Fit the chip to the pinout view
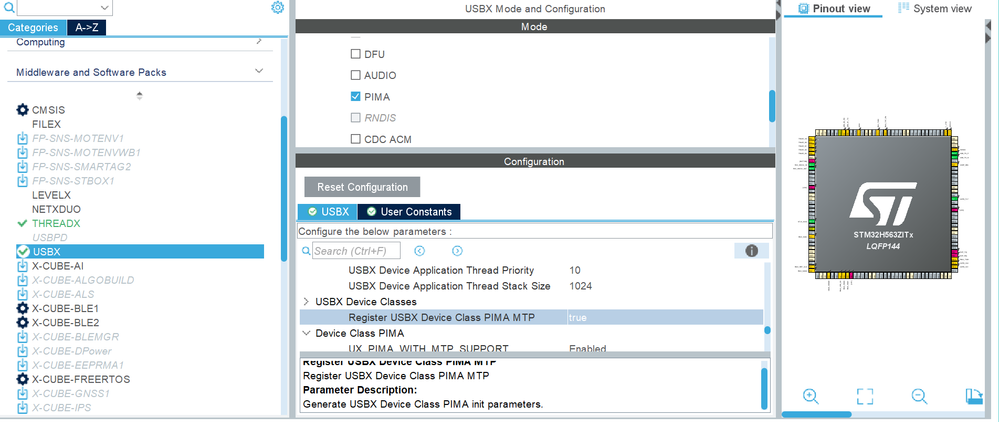The image size is (999, 422). pos(865,396)
